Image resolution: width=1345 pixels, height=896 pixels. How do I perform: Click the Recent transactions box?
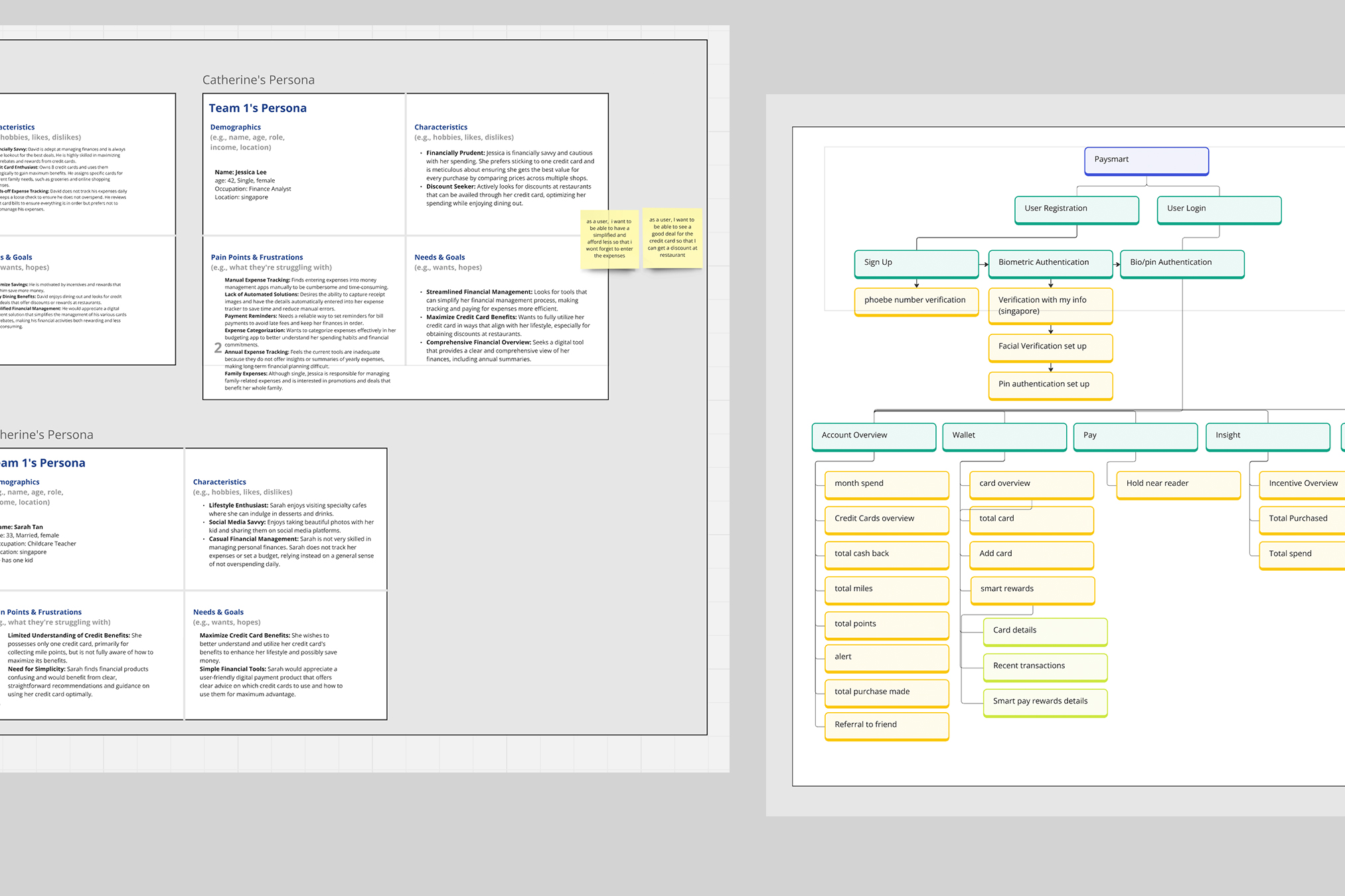[1044, 666]
